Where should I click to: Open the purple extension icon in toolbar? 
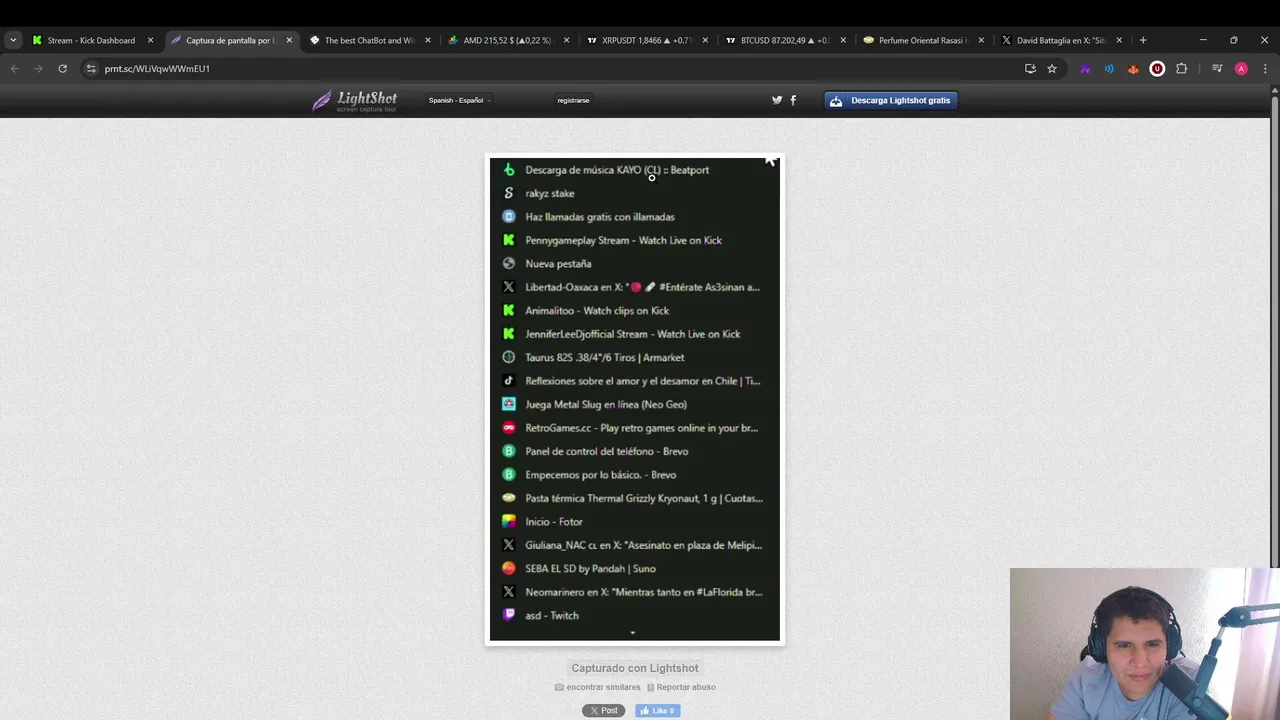pos(1085,68)
